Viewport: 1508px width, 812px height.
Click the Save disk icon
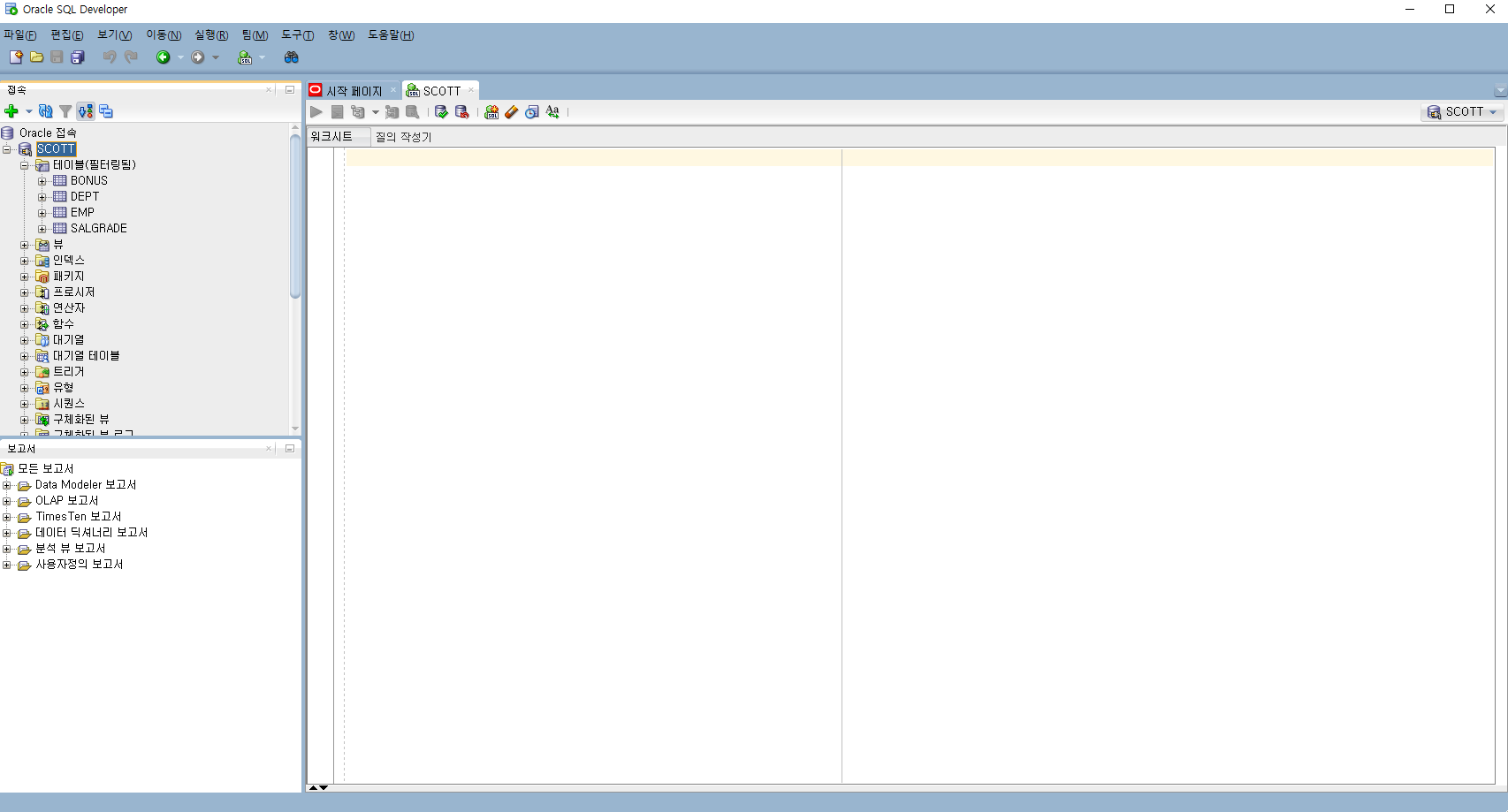pyautogui.click(x=57, y=57)
